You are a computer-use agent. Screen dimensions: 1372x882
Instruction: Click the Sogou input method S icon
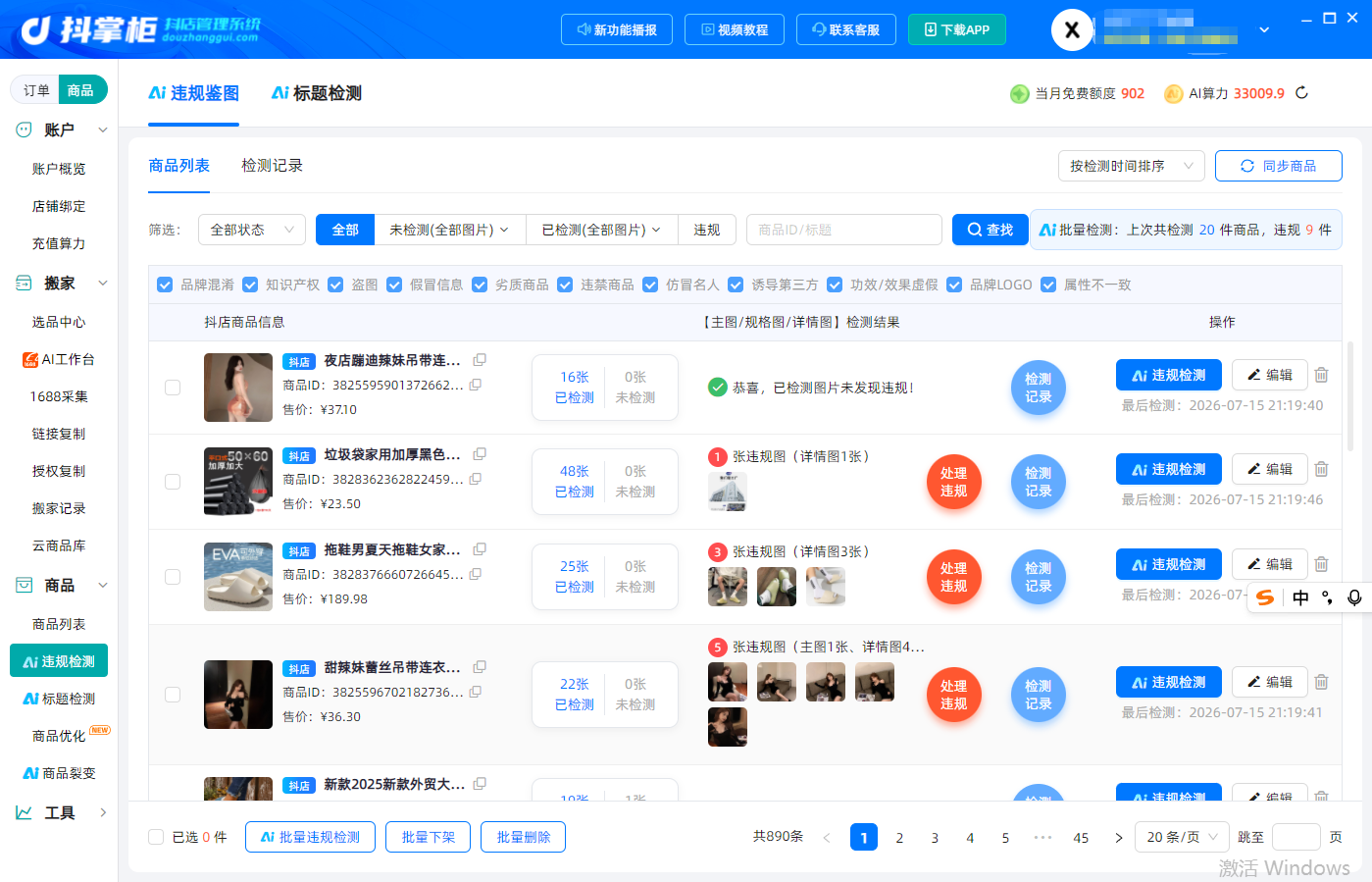1265,597
